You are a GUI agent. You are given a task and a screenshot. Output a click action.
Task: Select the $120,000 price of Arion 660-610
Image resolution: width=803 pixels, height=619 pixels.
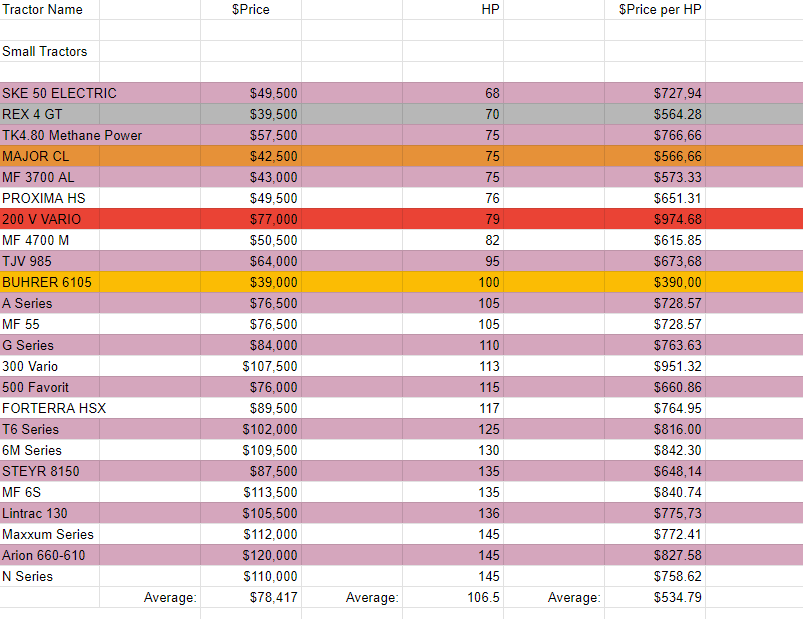[x=251, y=555]
